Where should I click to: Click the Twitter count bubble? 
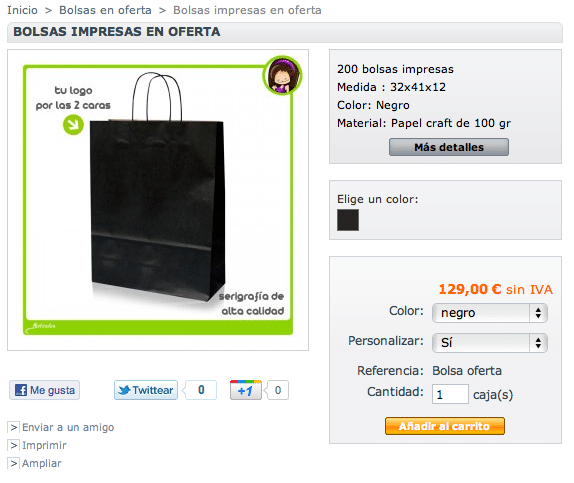pos(201,390)
